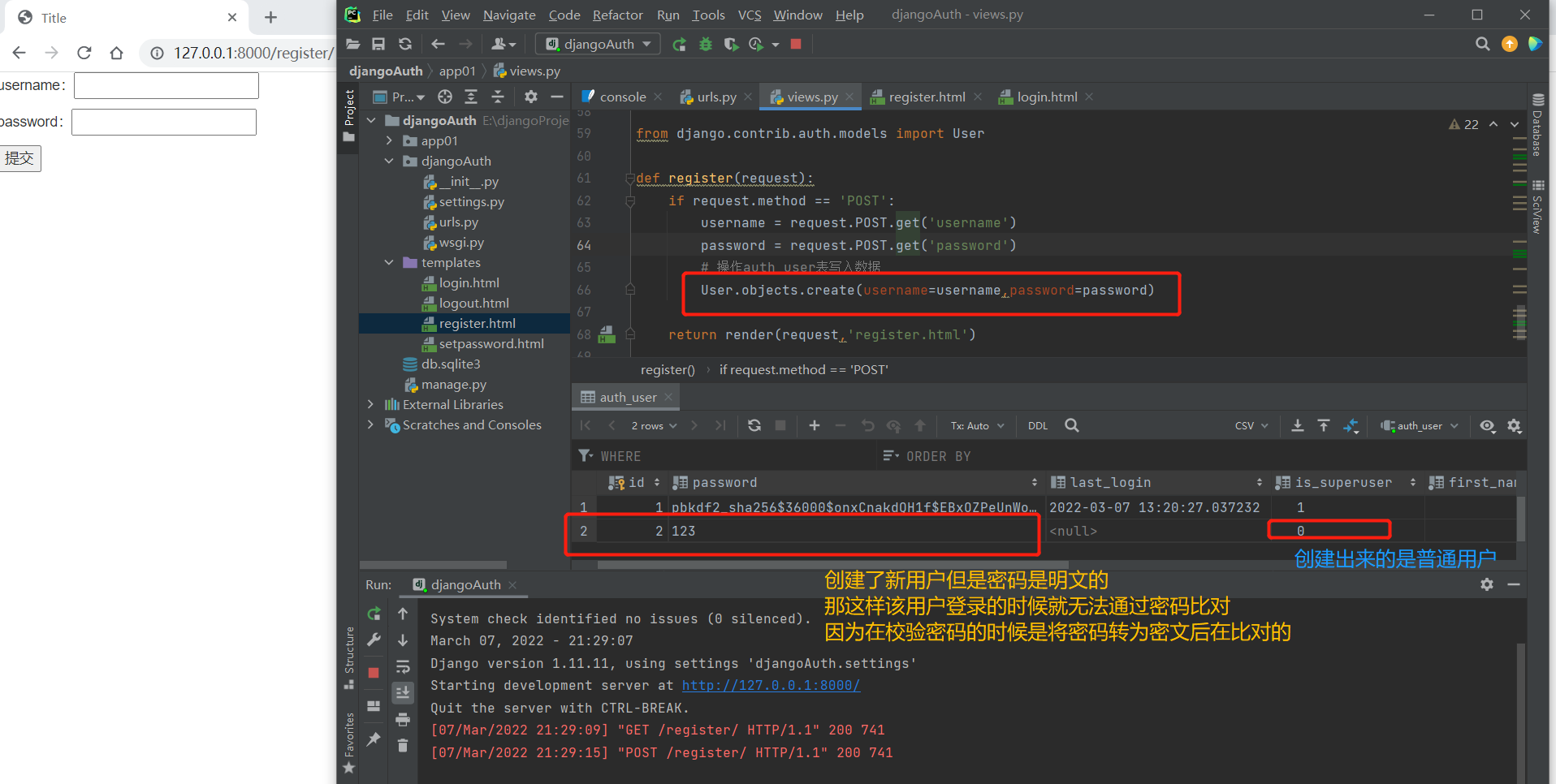This screenshot has height=784, width=1556.
Task: Open the Project view selector dropdown
Action: point(399,97)
